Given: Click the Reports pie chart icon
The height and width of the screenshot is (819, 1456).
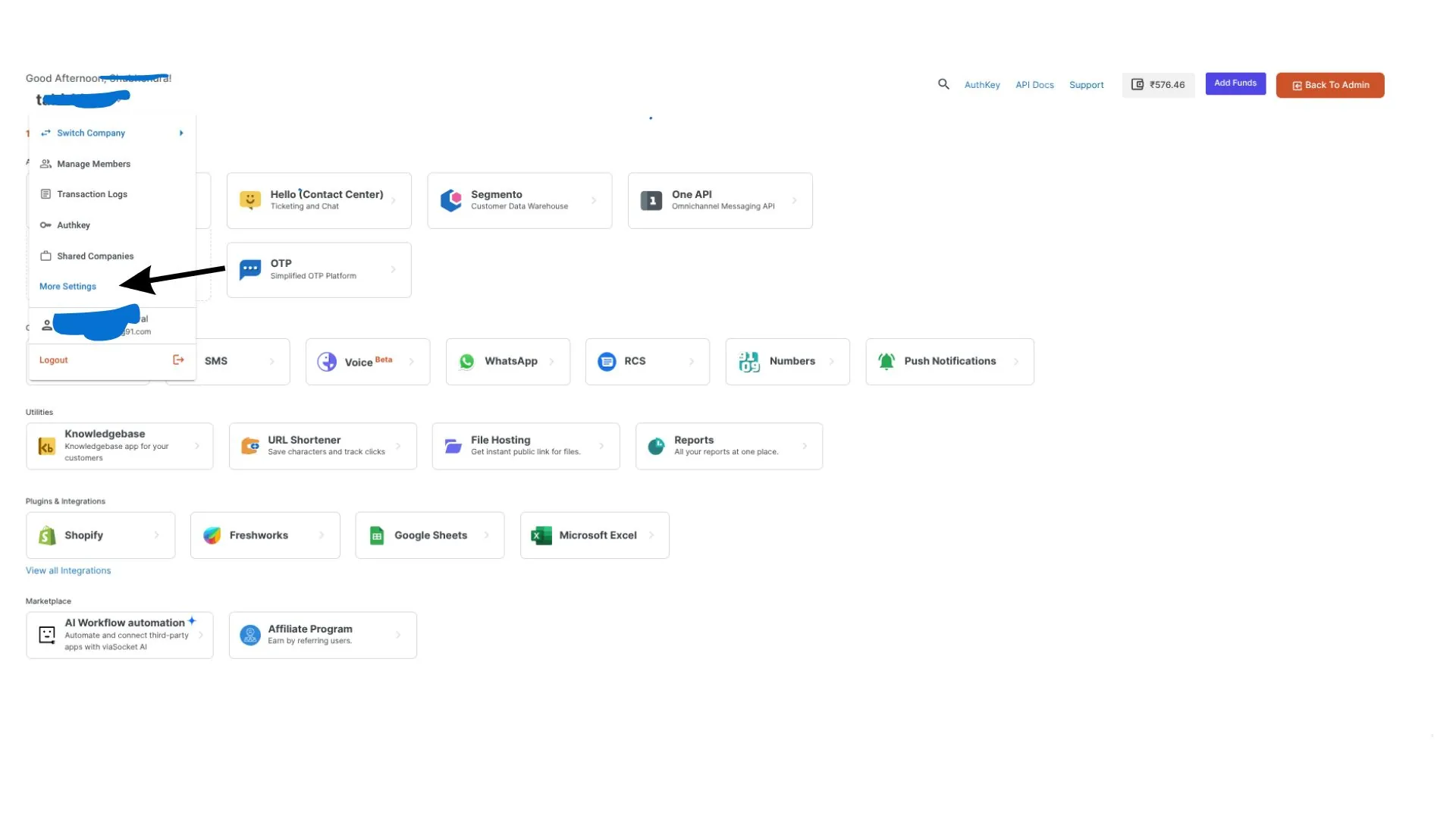Looking at the screenshot, I should pos(657,446).
